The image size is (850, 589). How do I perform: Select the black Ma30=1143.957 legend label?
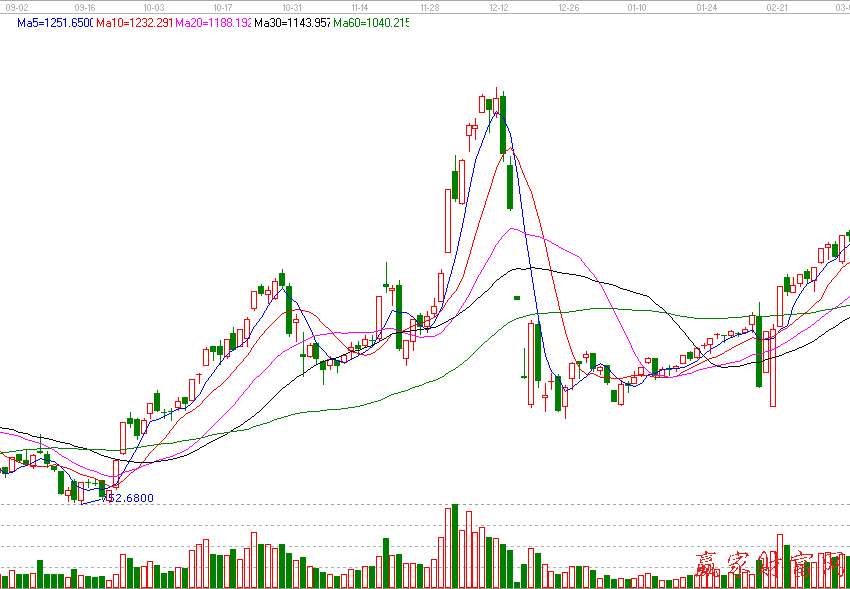[292, 23]
